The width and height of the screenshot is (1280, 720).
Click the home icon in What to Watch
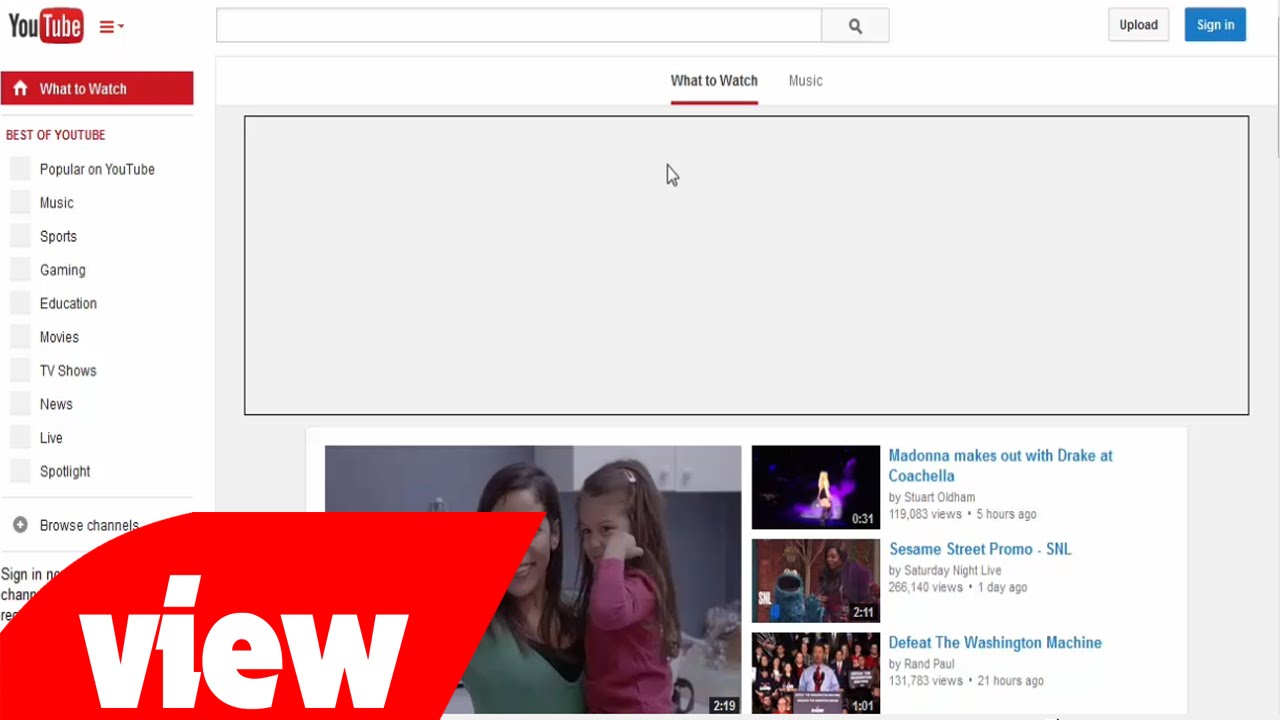point(20,88)
